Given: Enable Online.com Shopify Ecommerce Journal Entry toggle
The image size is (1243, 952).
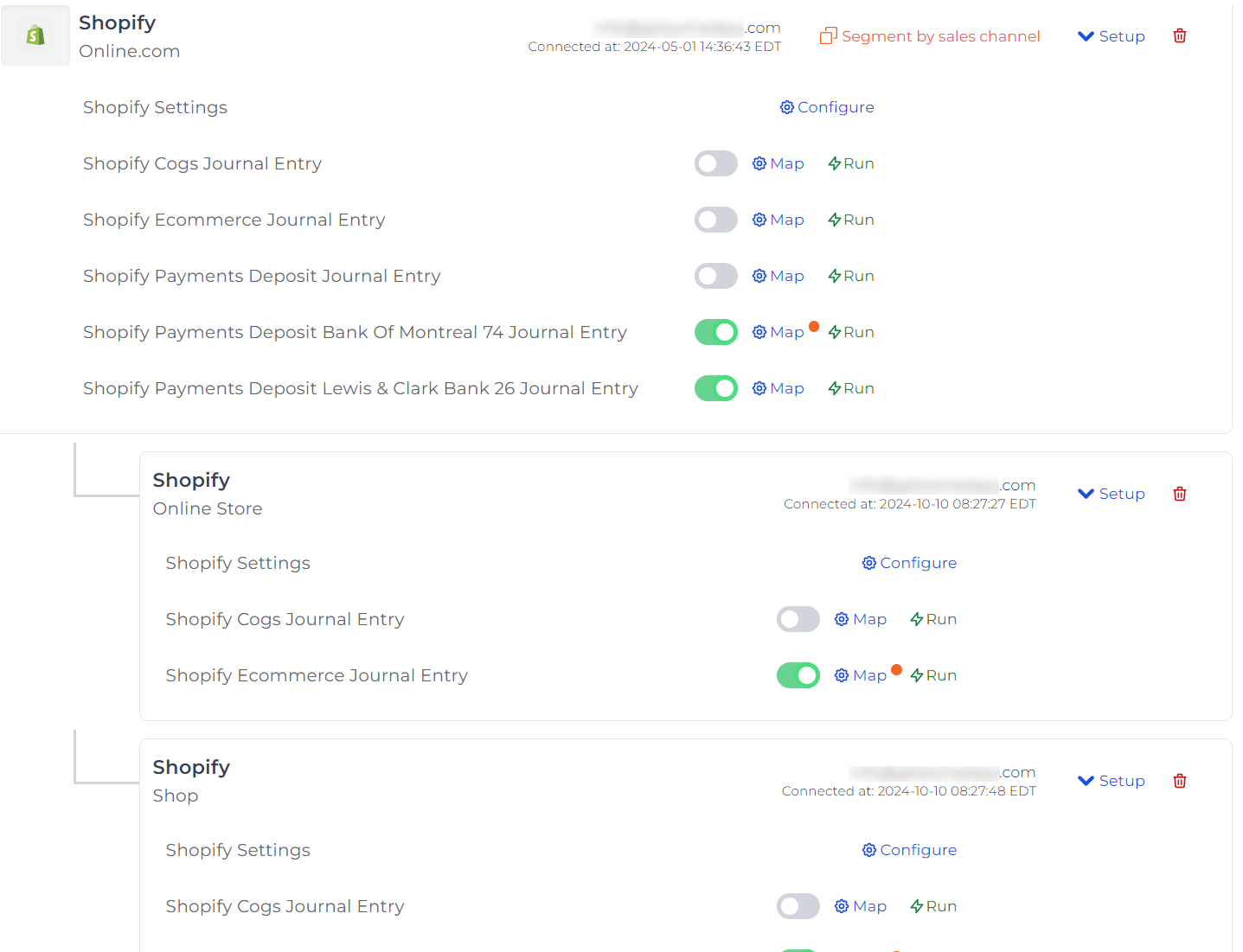Looking at the screenshot, I should [x=716, y=220].
